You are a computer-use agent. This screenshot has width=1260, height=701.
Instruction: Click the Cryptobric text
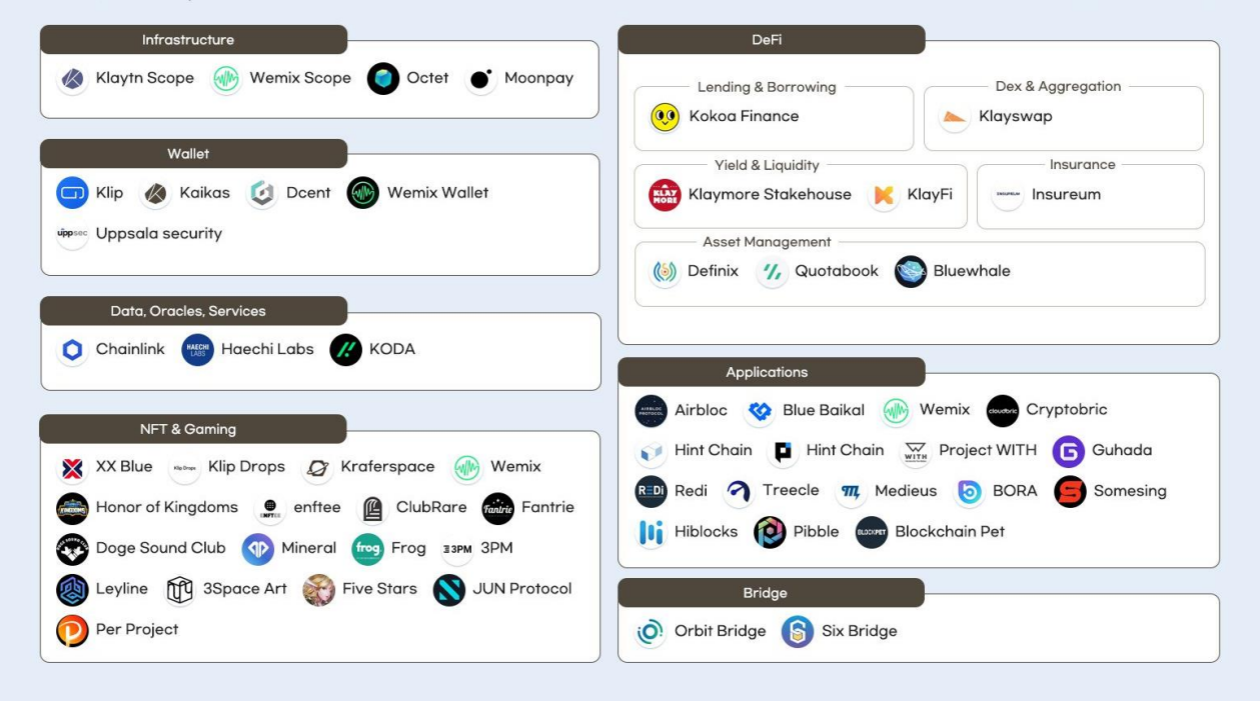[1067, 410]
